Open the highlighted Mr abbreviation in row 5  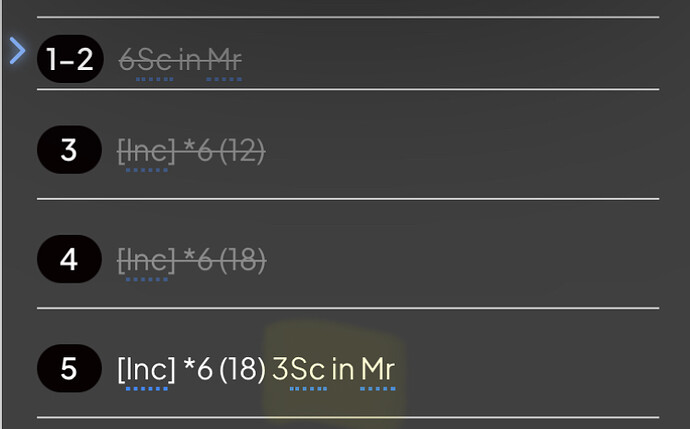click(378, 369)
